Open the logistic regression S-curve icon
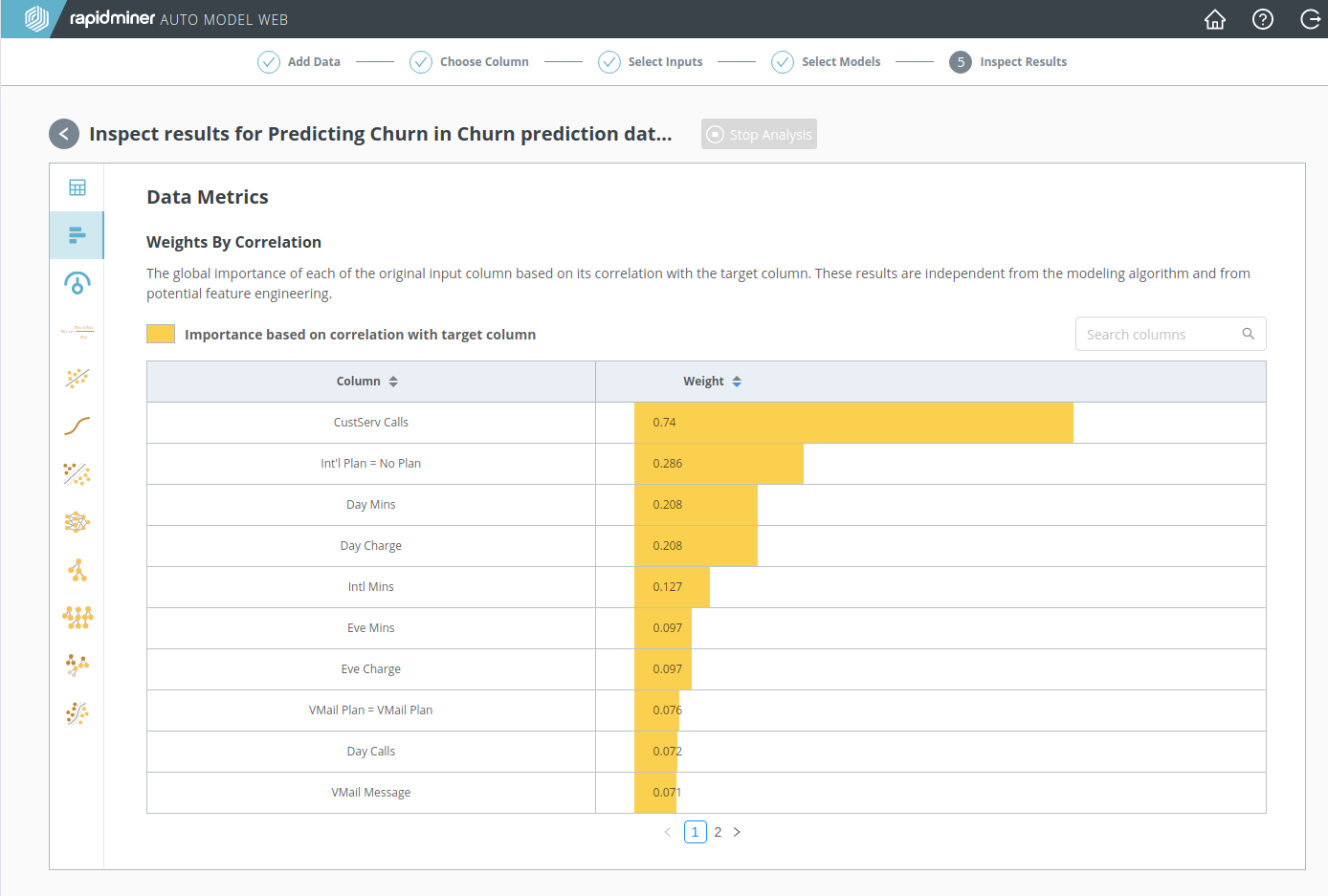 77,426
